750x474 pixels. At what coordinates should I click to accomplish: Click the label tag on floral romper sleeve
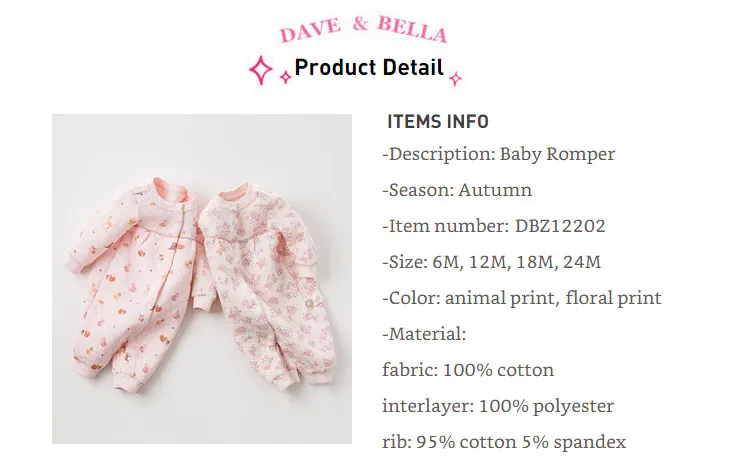click(311, 303)
